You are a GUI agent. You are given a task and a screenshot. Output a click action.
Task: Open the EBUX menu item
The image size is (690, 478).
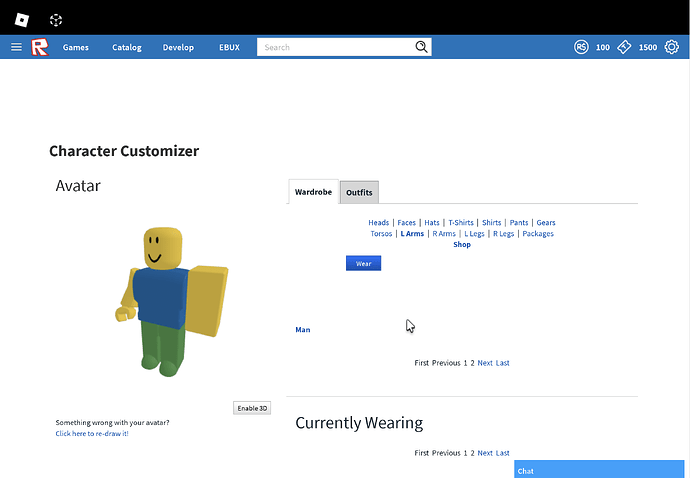point(229,47)
